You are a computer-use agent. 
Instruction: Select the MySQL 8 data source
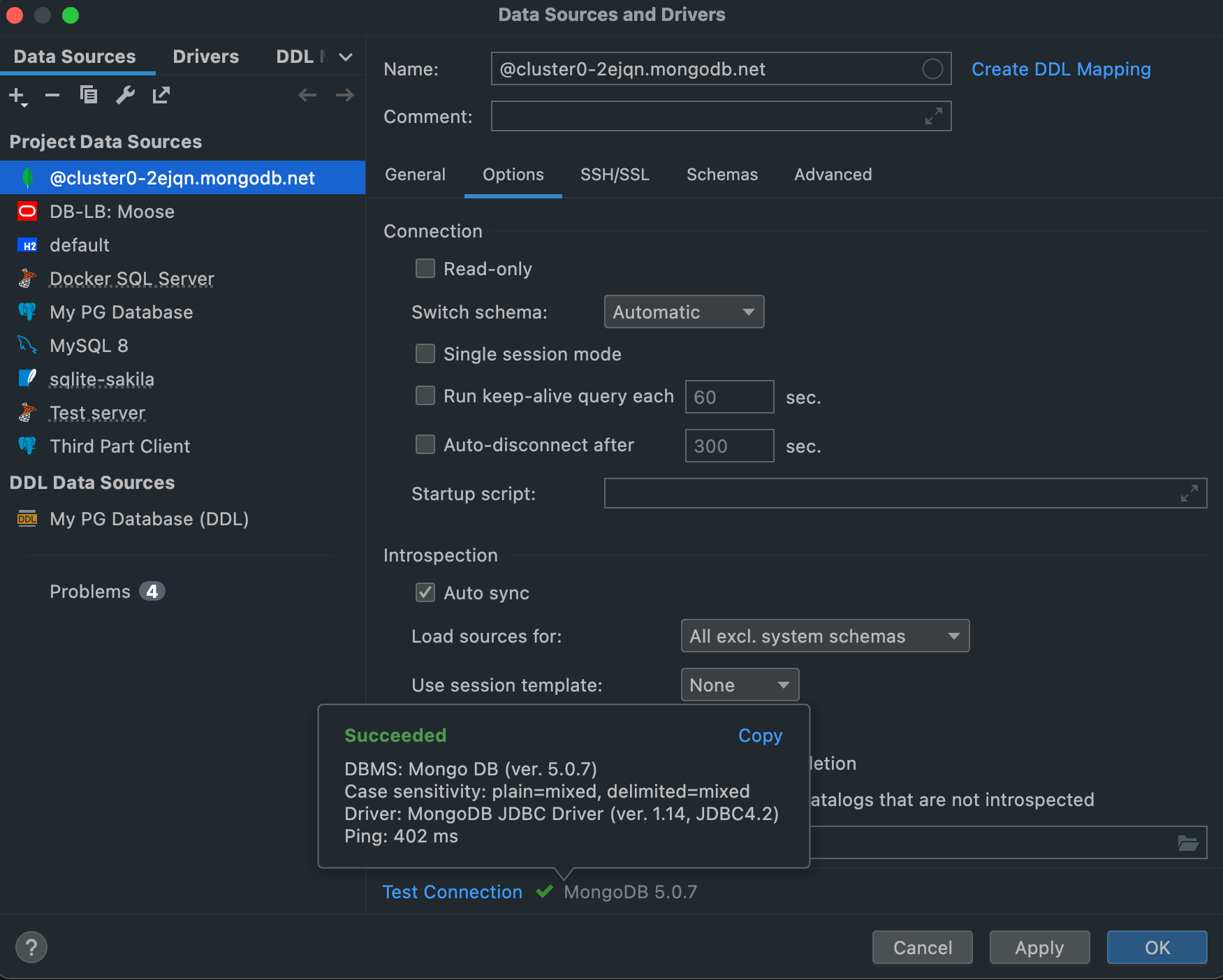pos(88,345)
